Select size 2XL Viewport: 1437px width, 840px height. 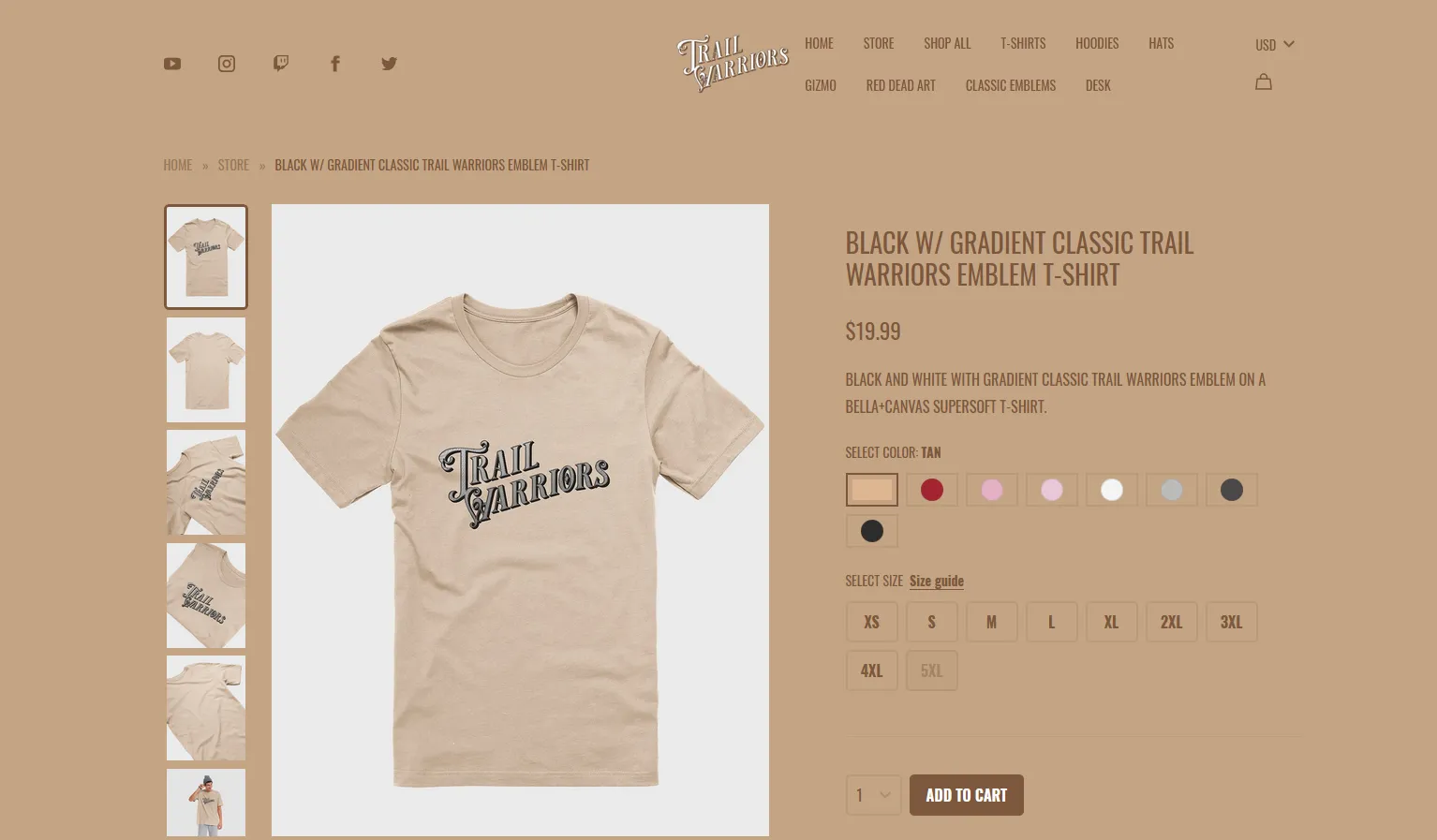coord(1172,622)
